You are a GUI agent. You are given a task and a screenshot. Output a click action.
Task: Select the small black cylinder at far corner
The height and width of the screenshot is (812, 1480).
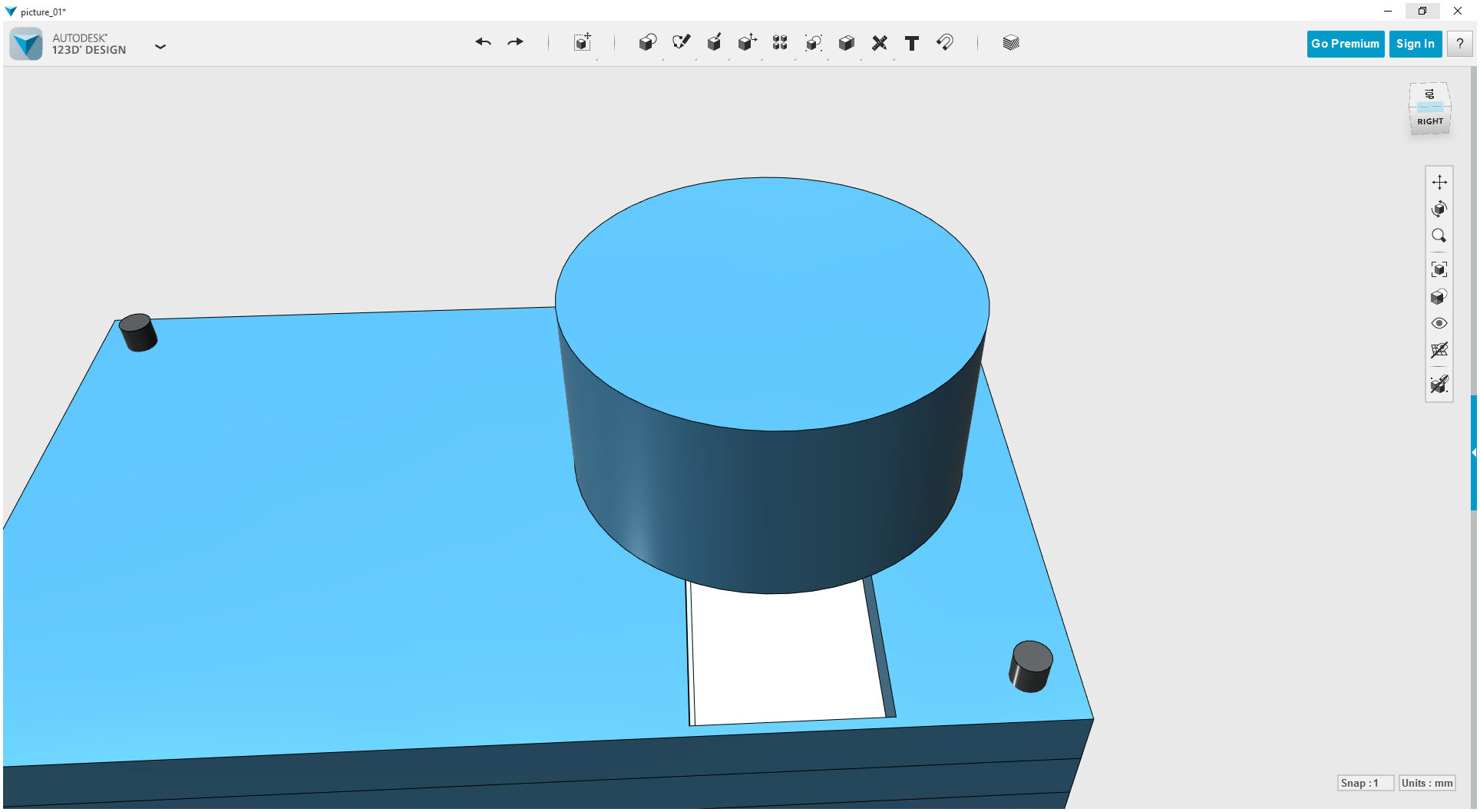[138, 332]
